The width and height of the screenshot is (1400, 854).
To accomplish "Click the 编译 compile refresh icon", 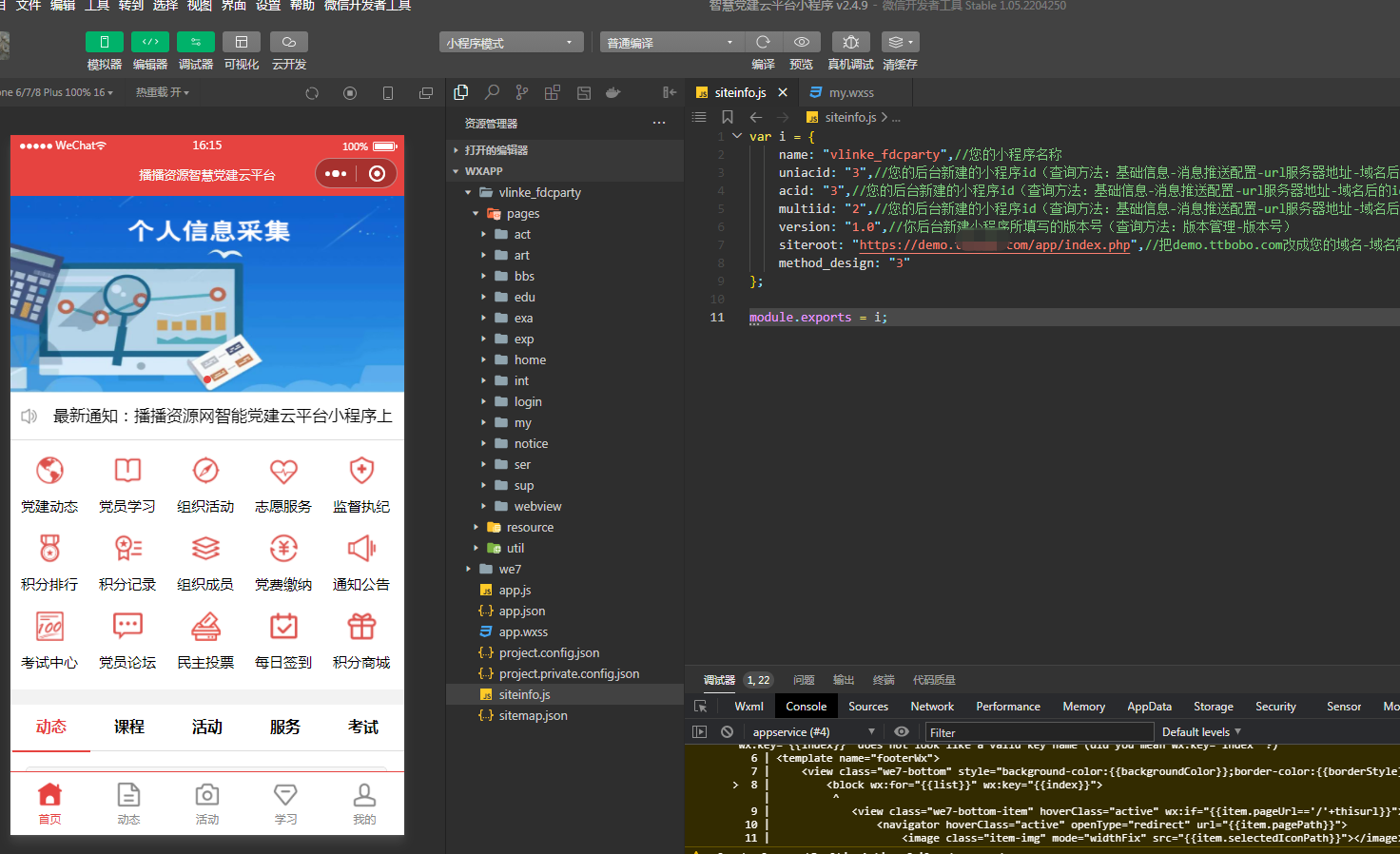I will [763, 42].
